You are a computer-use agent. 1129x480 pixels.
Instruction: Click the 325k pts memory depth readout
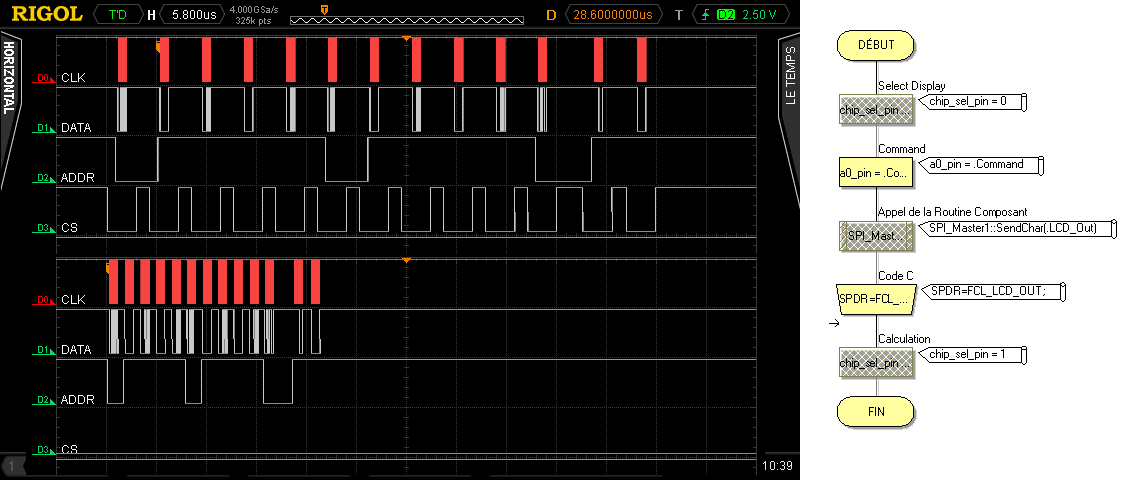[253, 20]
